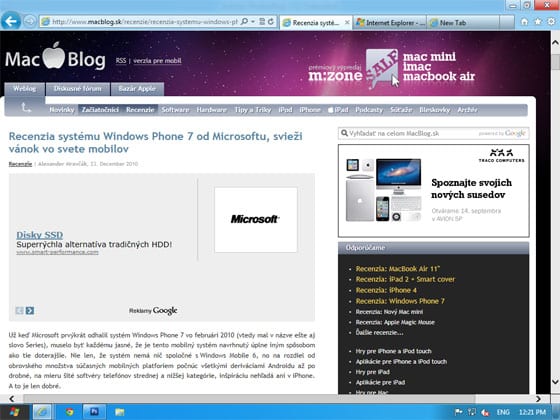Viewport: 560px width, 420px height.
Task: Select the Recenzia systé... tab
Action: pos(316,22)
